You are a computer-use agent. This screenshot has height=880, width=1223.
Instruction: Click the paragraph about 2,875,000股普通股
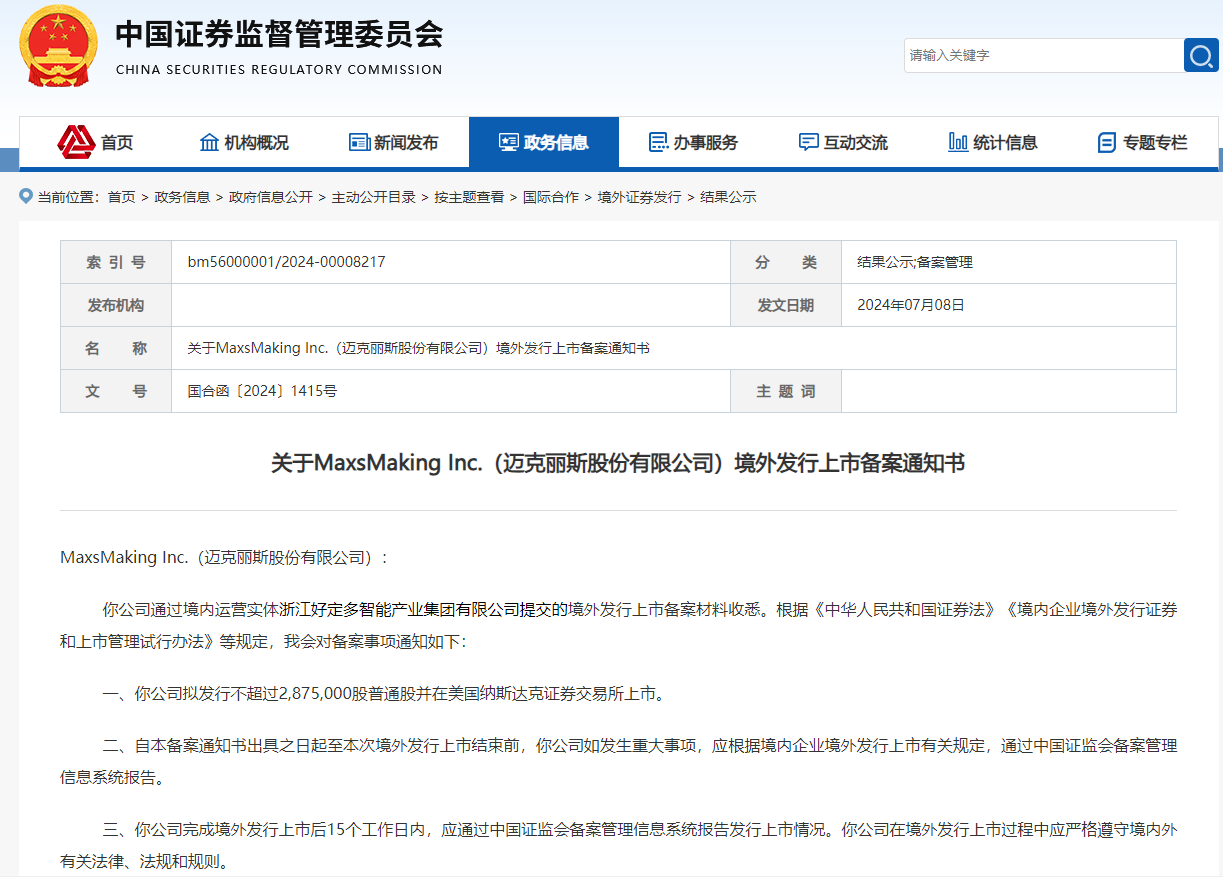[383, 693]
